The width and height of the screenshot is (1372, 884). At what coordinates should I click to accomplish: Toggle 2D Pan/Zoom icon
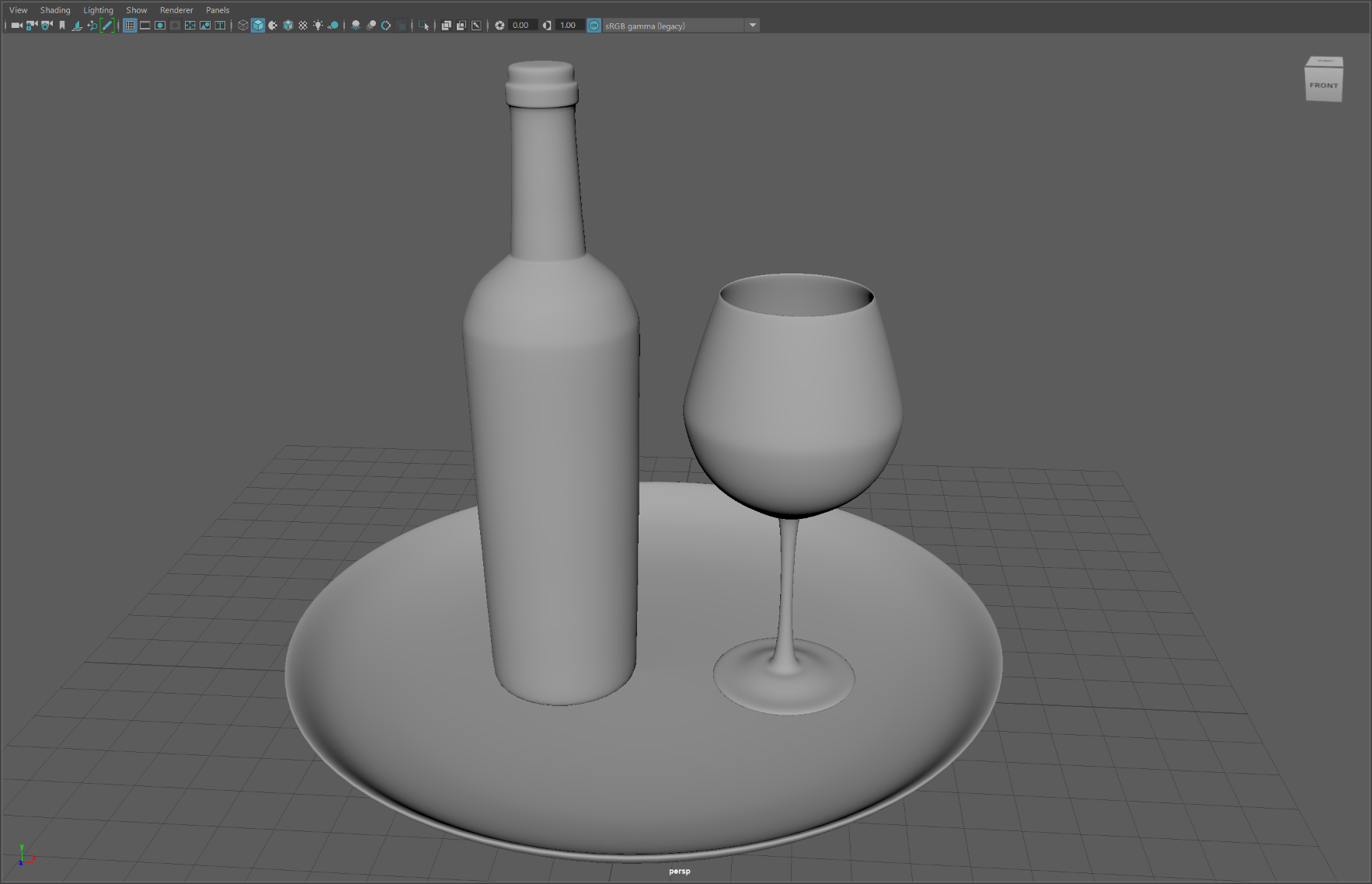[x=92, y=26]
